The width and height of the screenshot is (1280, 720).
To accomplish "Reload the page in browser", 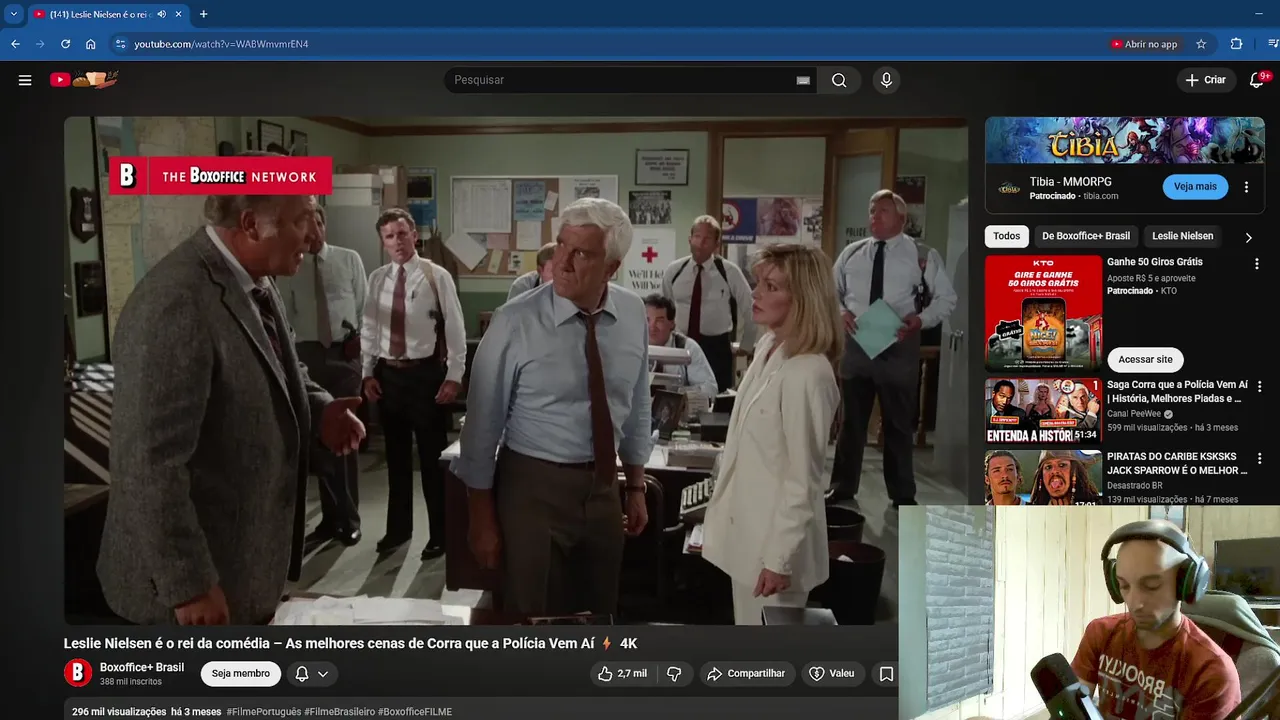I will coord(66,44).
